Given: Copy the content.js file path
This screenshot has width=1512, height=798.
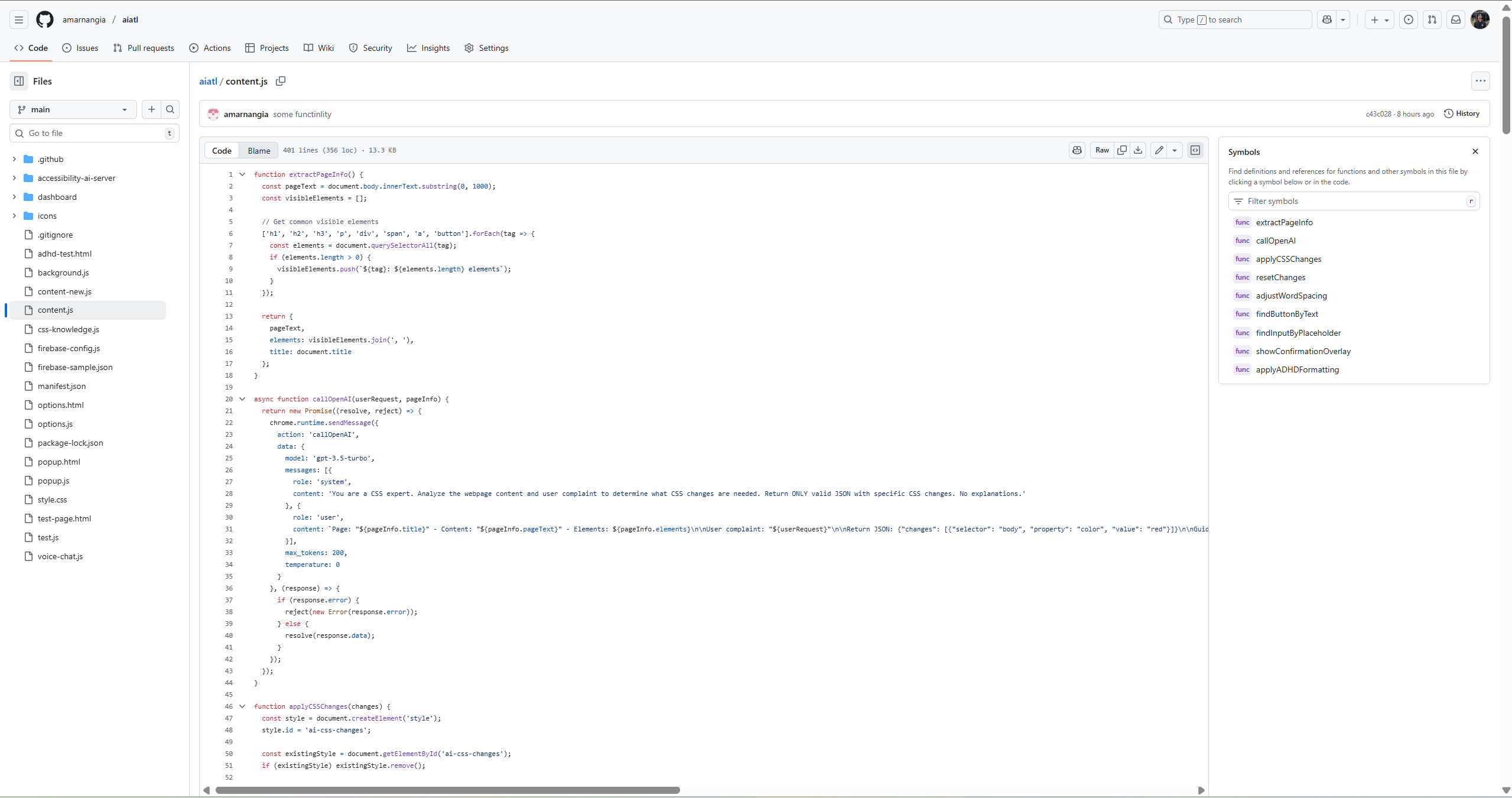Looking at the screenshot, I should [281, 81].
